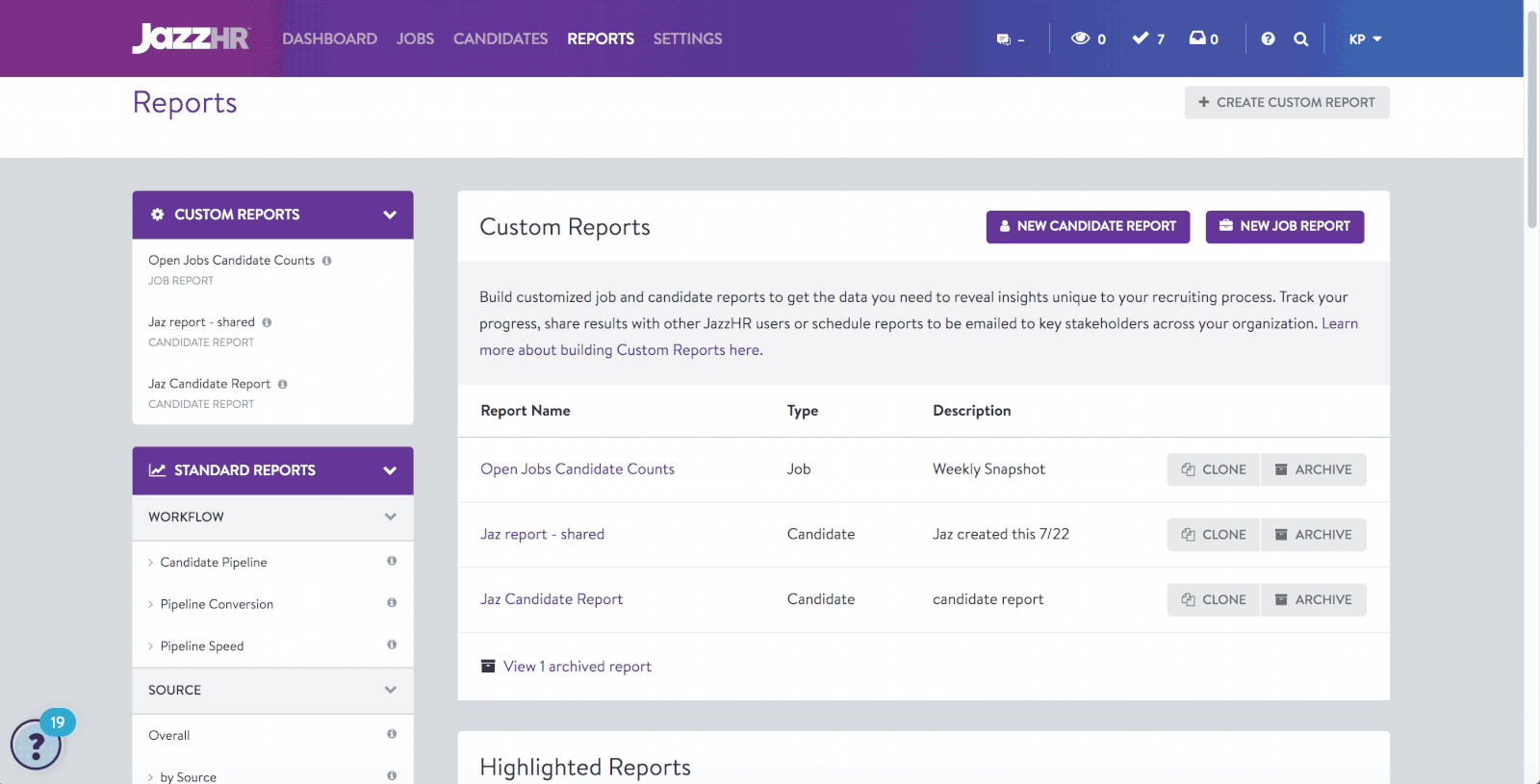
Task: Click the eye views counter icon
Action: tap(1080, 38)
